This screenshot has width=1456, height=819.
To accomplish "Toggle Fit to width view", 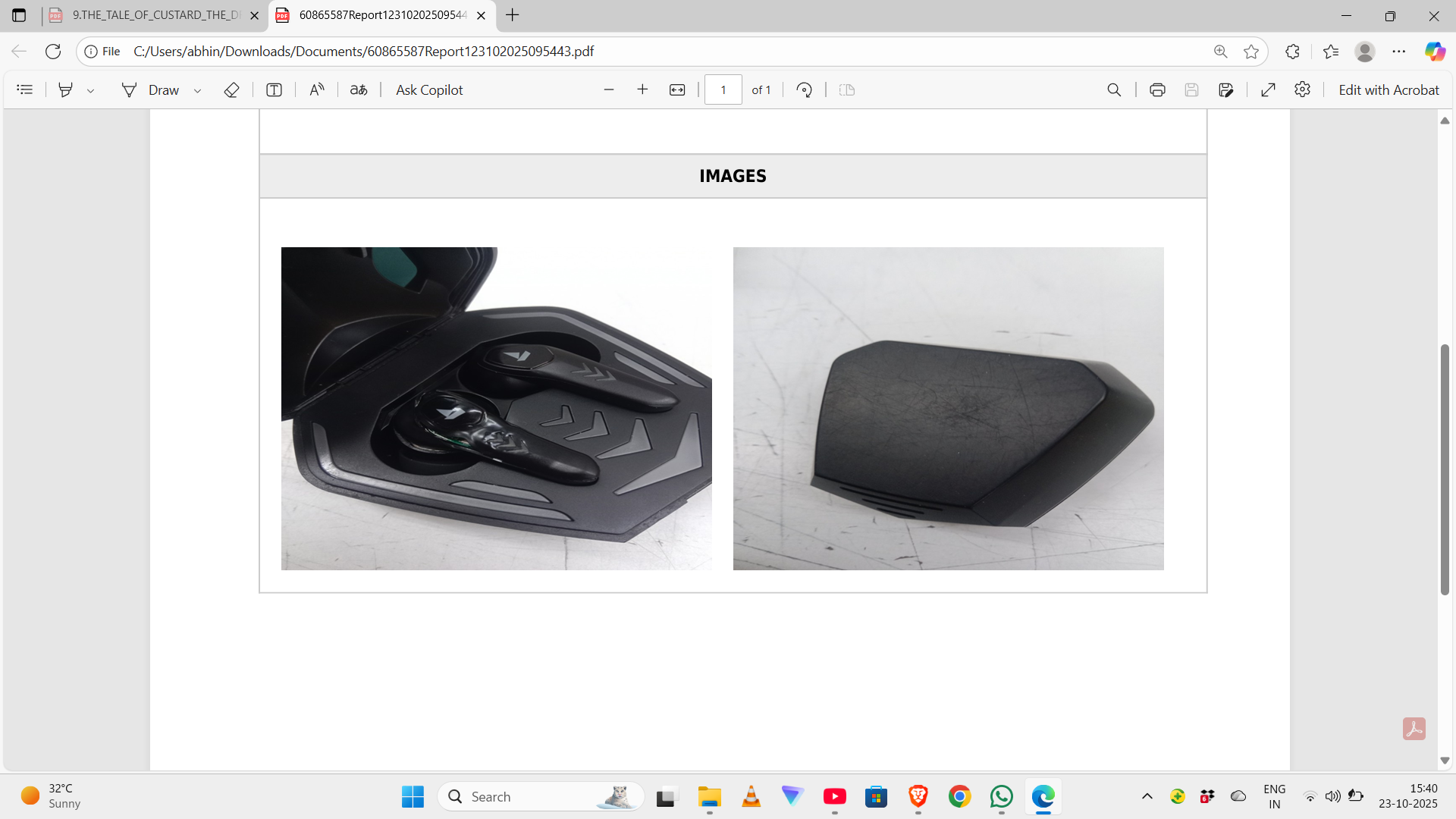I will (677, 89).
